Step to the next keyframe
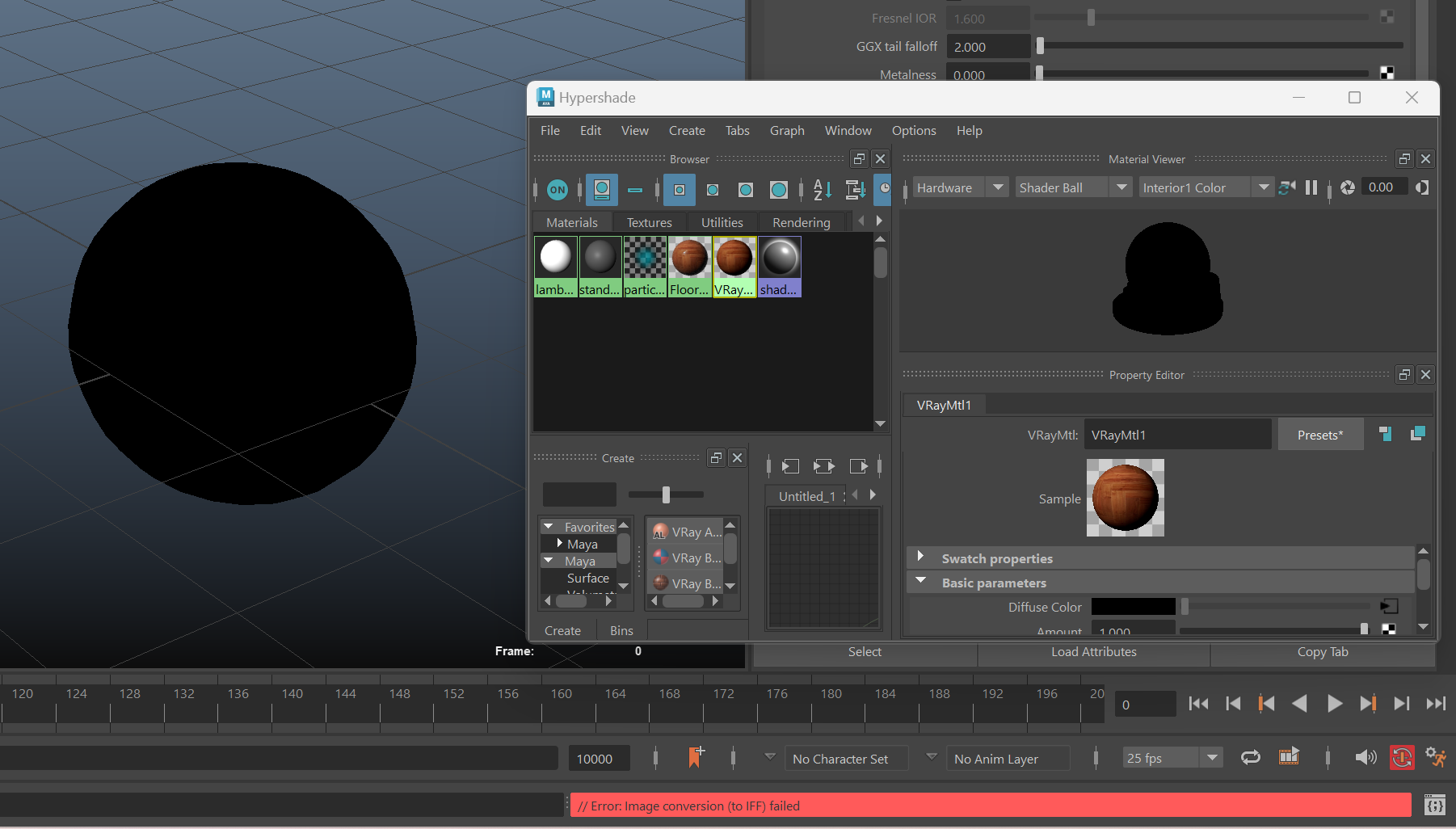The image size is (1456, 829). click(x=1368, y=704)
